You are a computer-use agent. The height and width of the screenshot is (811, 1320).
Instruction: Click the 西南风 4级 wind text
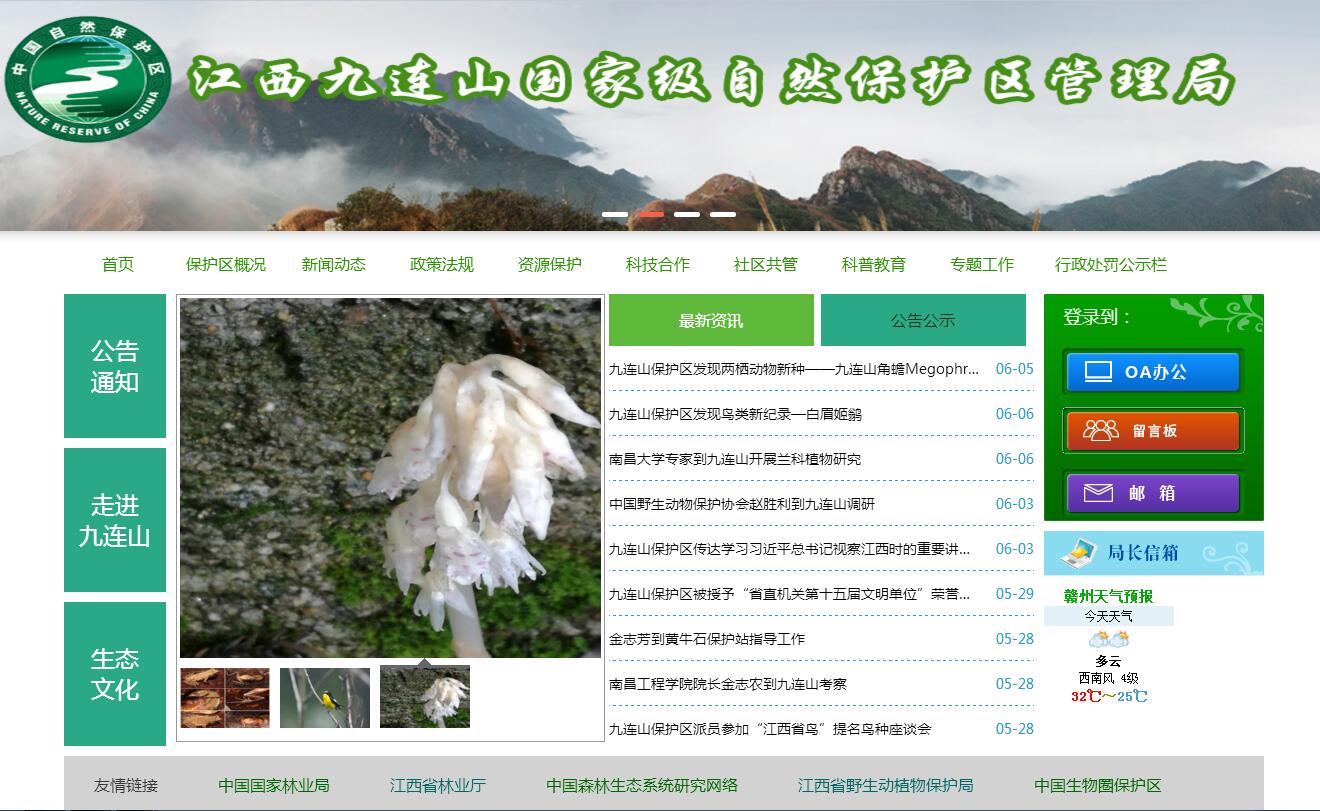[x=1108, y=678]
